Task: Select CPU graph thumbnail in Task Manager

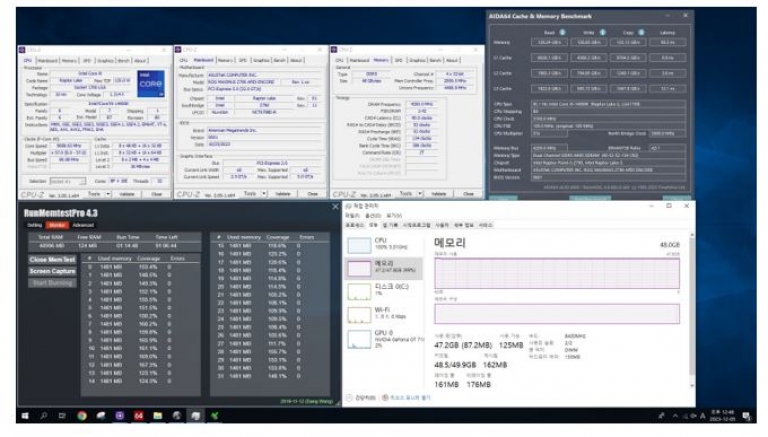Action: (x=359, y=245)
